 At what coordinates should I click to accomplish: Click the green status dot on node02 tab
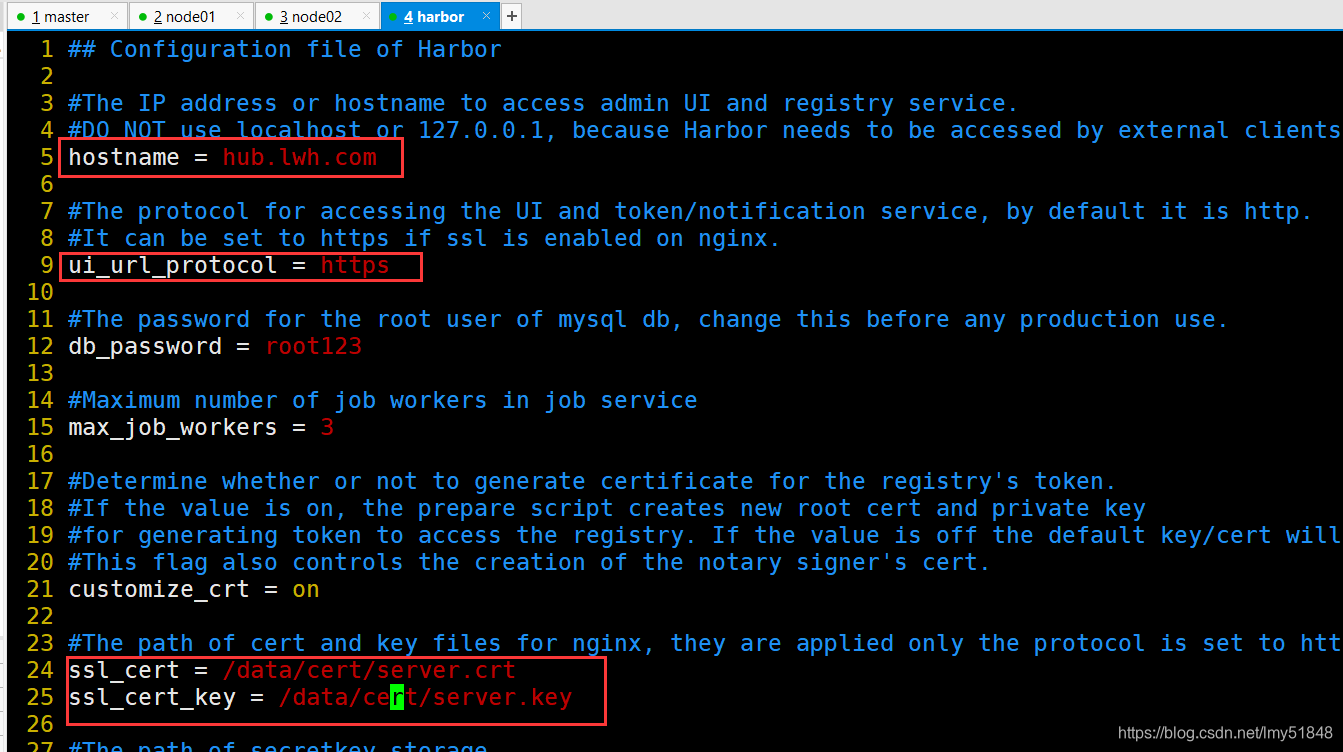click(268, 17)
